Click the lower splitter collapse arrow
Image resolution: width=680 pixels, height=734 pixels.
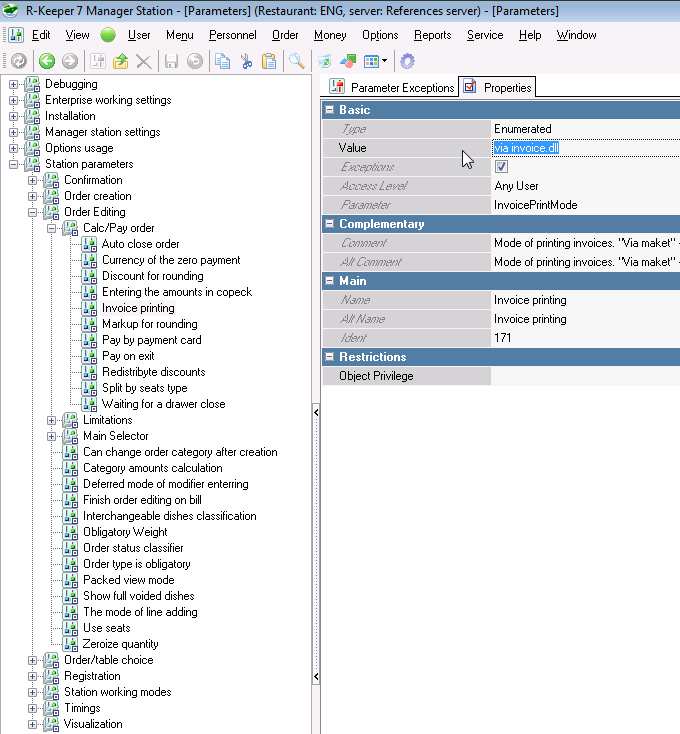coord(316,676)
